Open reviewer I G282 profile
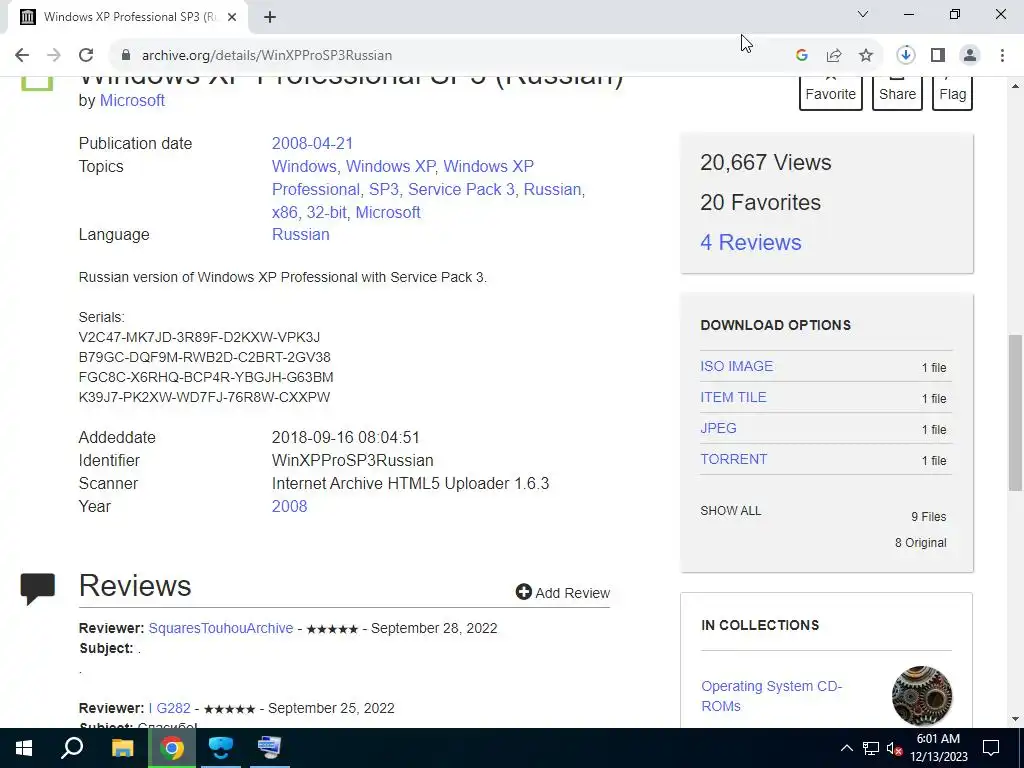The height and width of the screenshot is (768, 1024). click(170, 708)
